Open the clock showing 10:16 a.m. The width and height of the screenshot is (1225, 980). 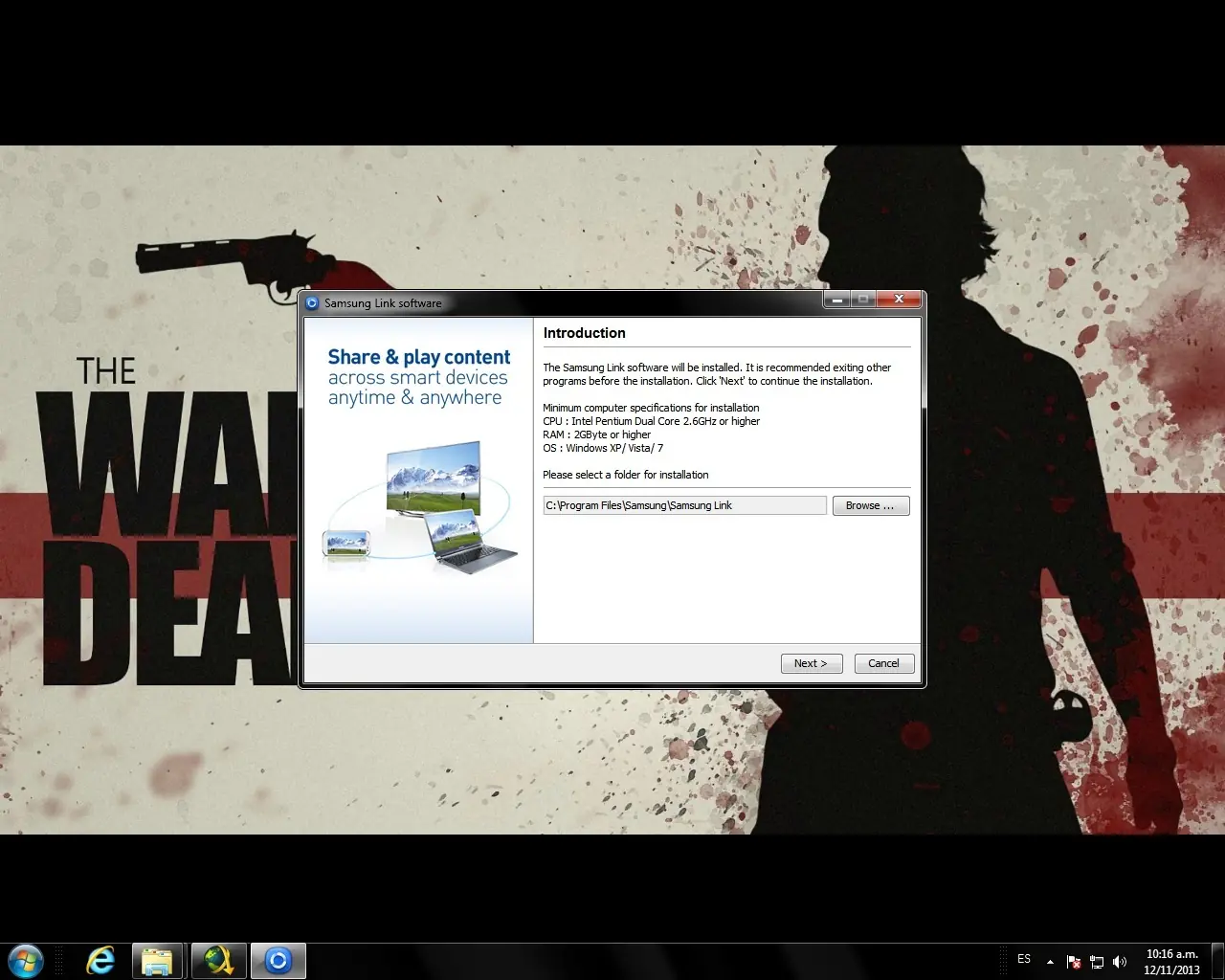(1172, 961)
